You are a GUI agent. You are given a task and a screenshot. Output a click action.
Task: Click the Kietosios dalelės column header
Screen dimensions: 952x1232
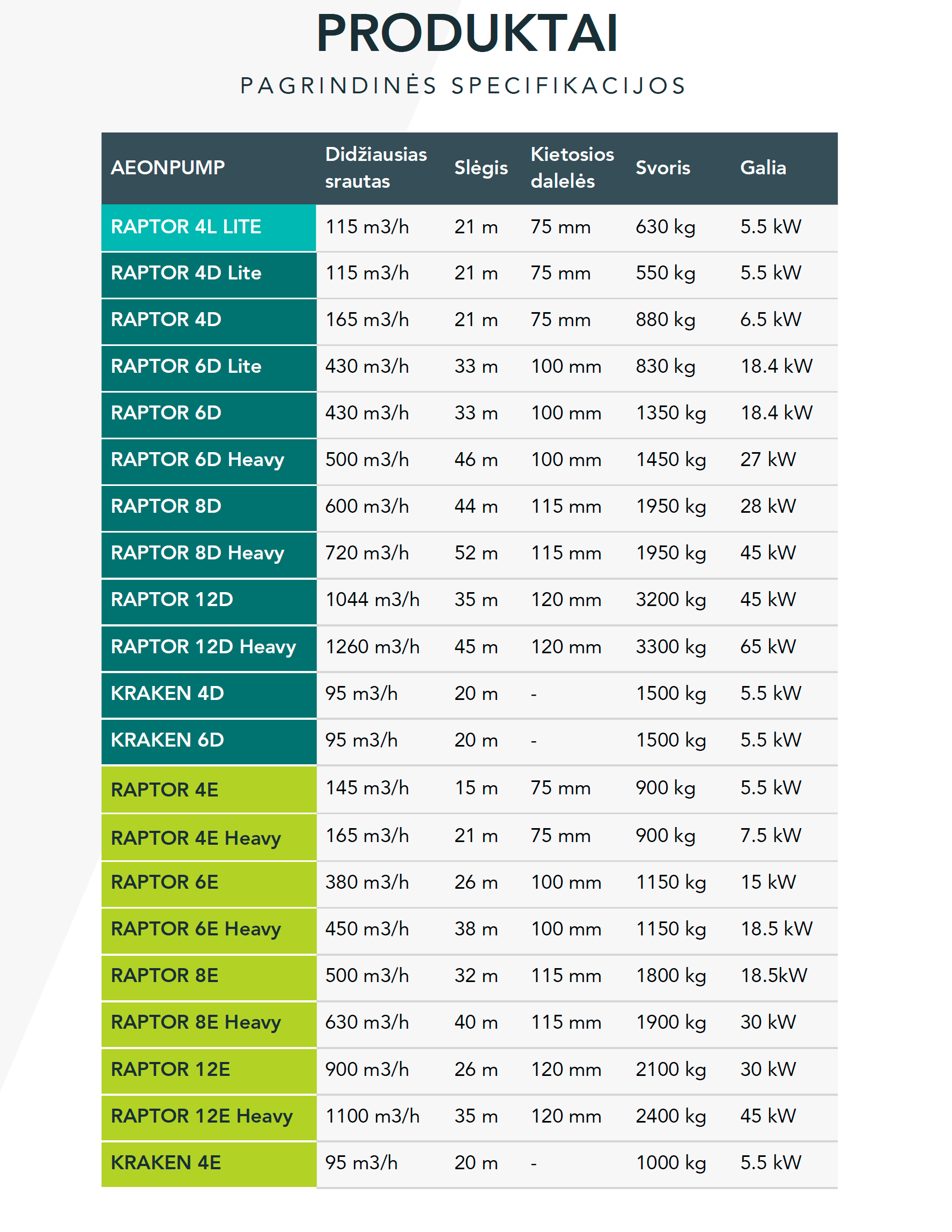pos(572,168)
